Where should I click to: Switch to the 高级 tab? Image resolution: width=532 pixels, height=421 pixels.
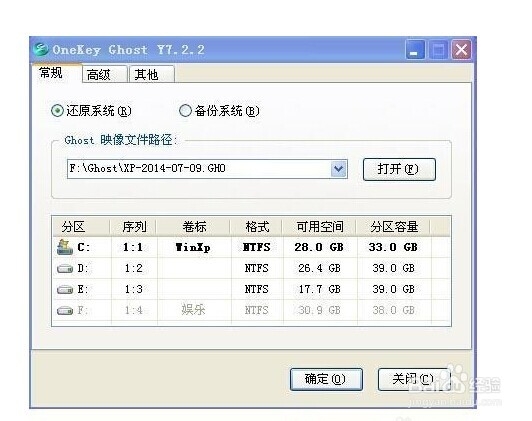[x=104, y=74]
